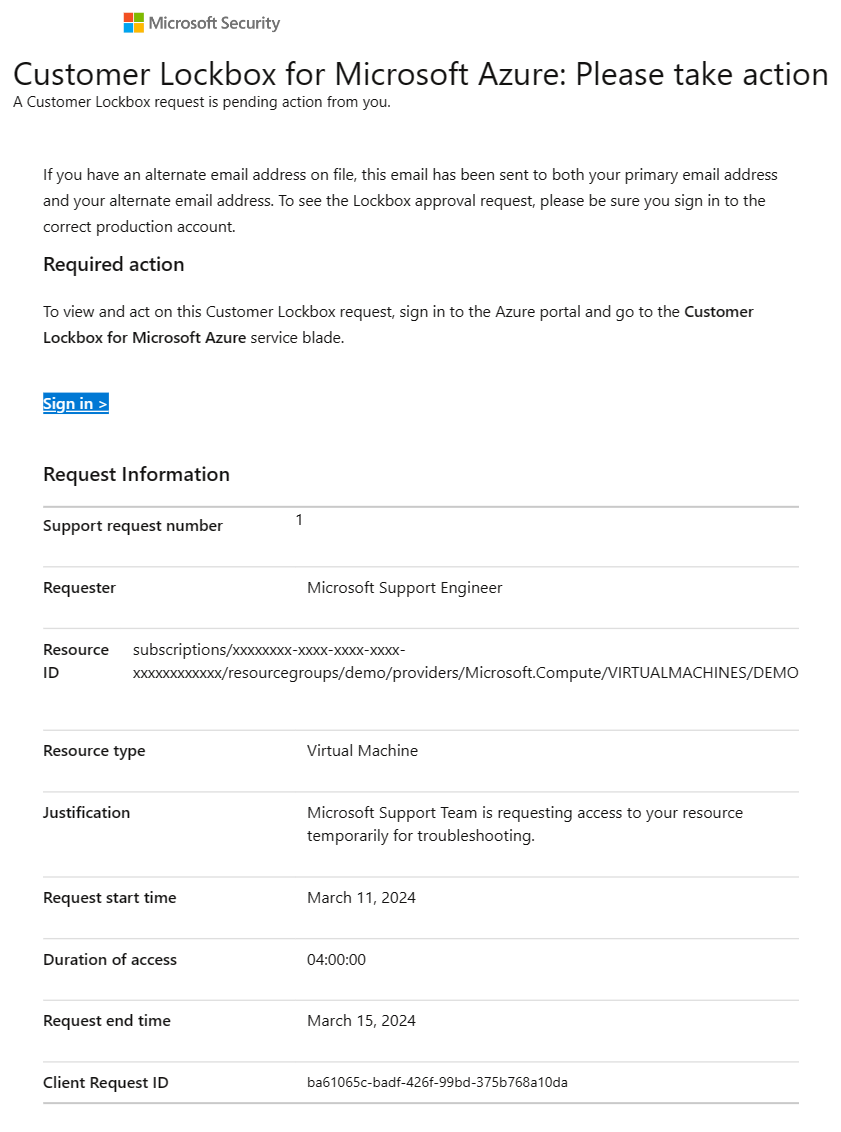Click the 04:00:00 duration value
Screen dimensions: 841x1132
[x=336, y=960]
